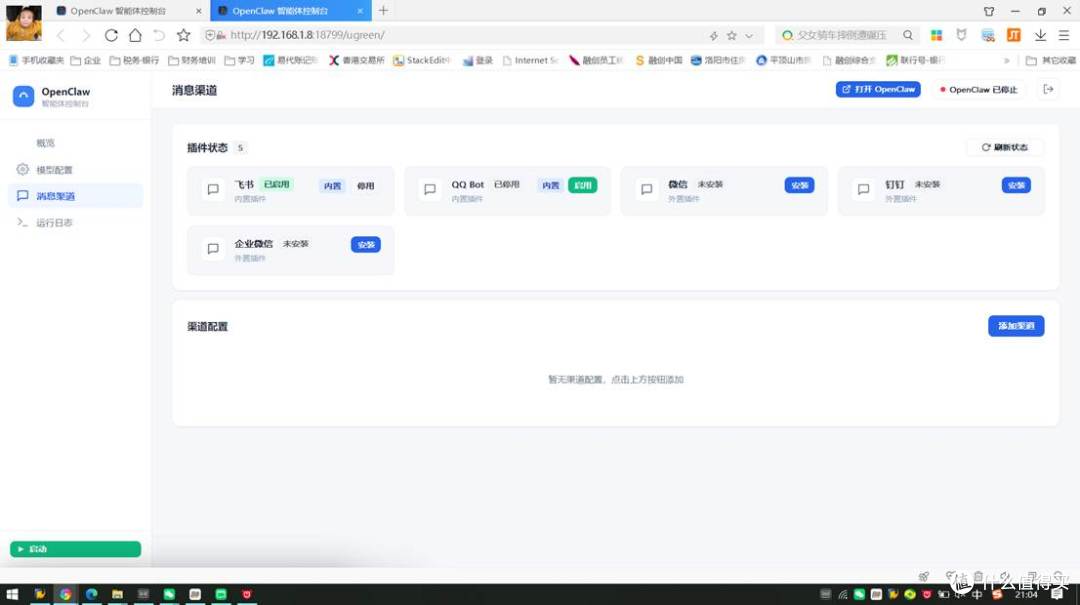
Task: Open the StackEdit bookmark
Action: 421,61
